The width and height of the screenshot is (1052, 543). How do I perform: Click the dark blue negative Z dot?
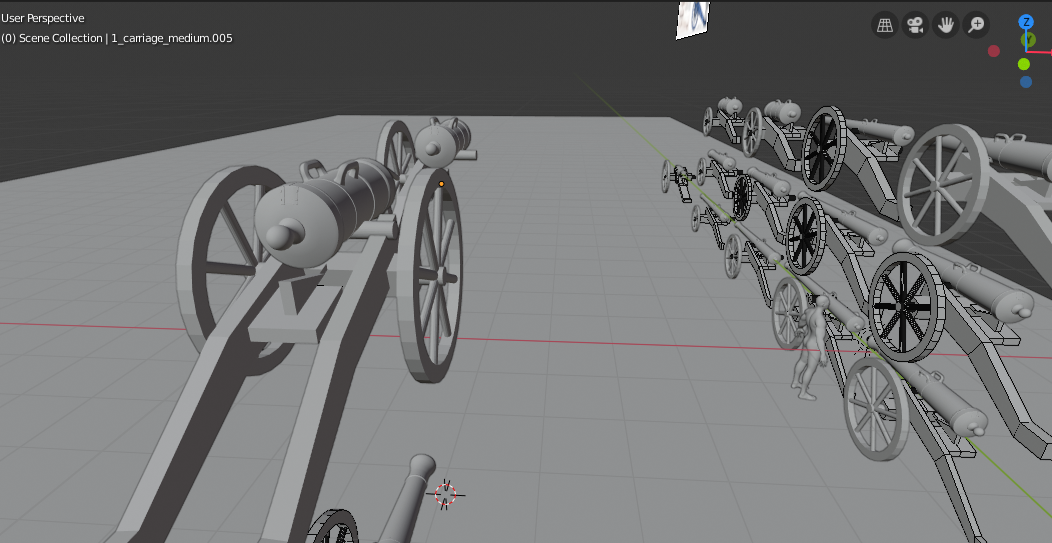coord(1026,82)
